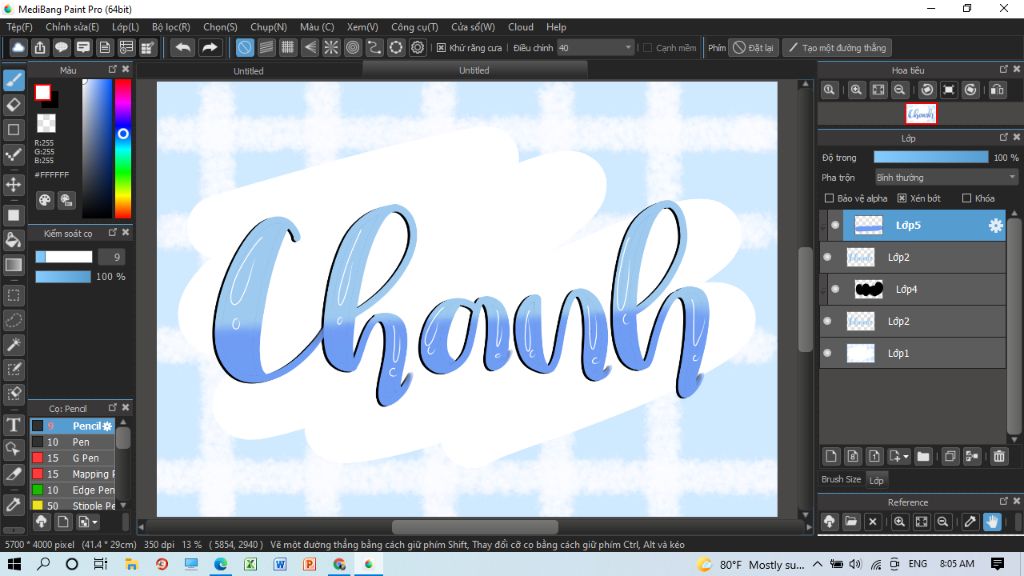
Task: Hide the Lớp5 layer
Action: click(x=835, y=225)
